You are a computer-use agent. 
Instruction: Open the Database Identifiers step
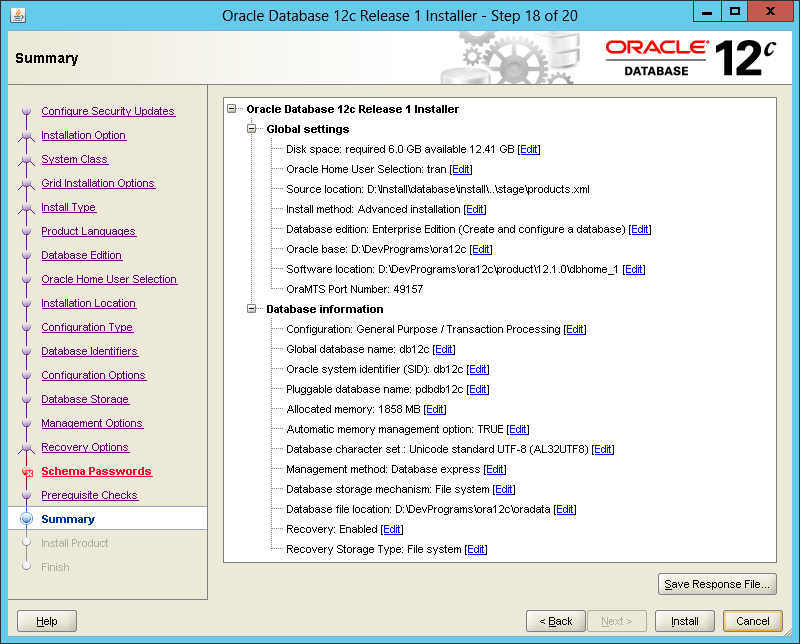tap(89, 351)
